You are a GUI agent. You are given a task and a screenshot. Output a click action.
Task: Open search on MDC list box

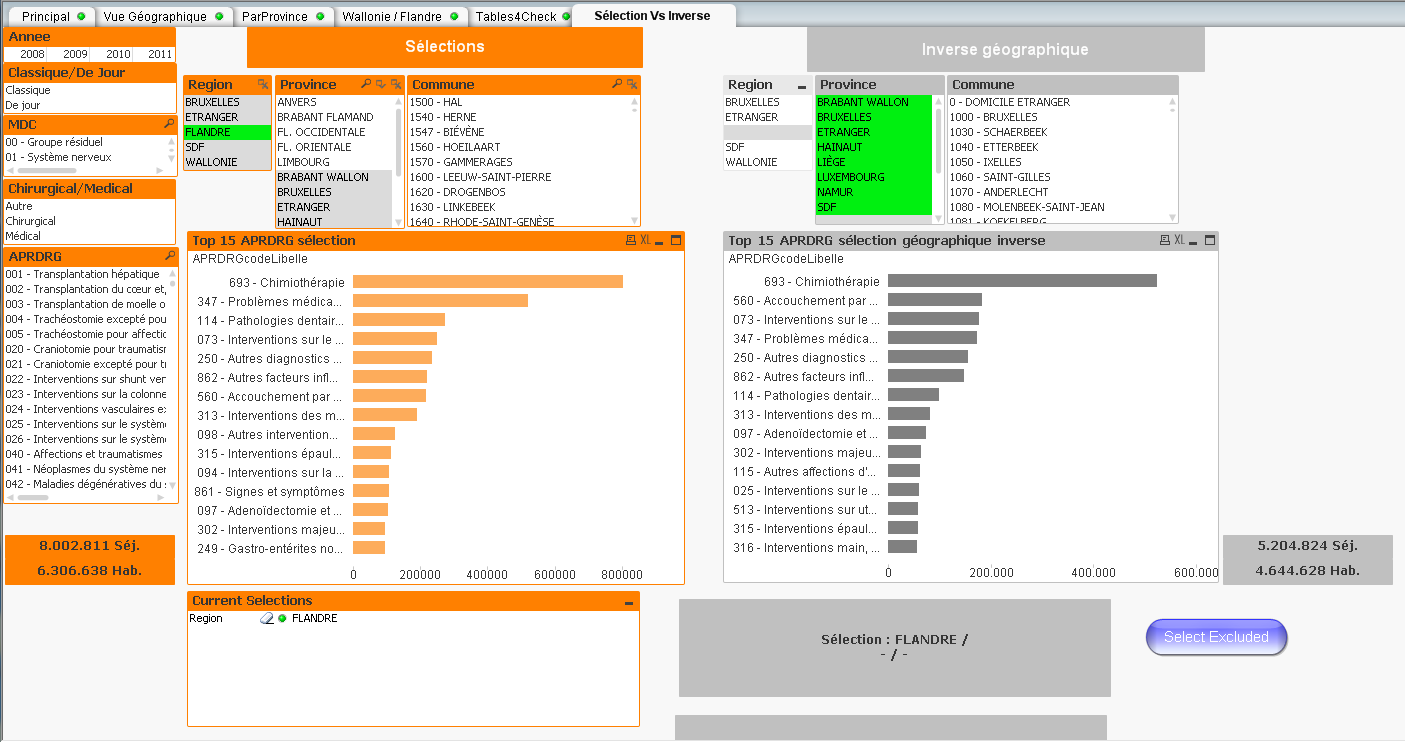tap(169, 124)
